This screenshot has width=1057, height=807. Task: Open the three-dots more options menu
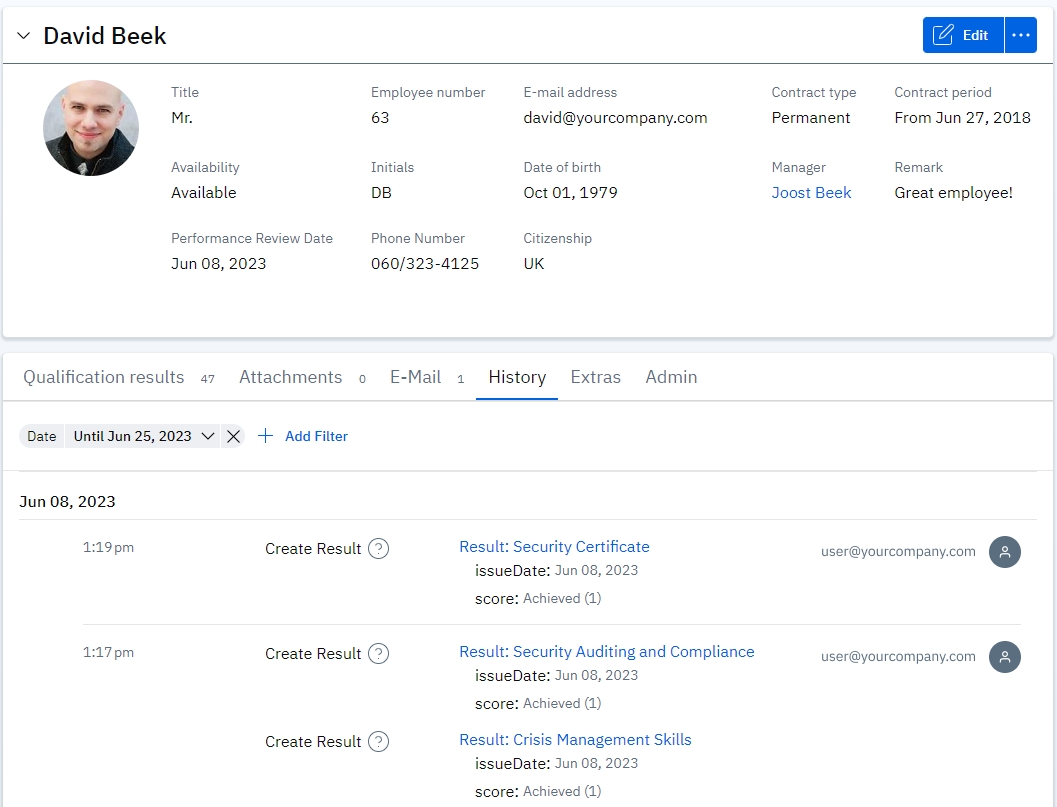click(1020, 35)
